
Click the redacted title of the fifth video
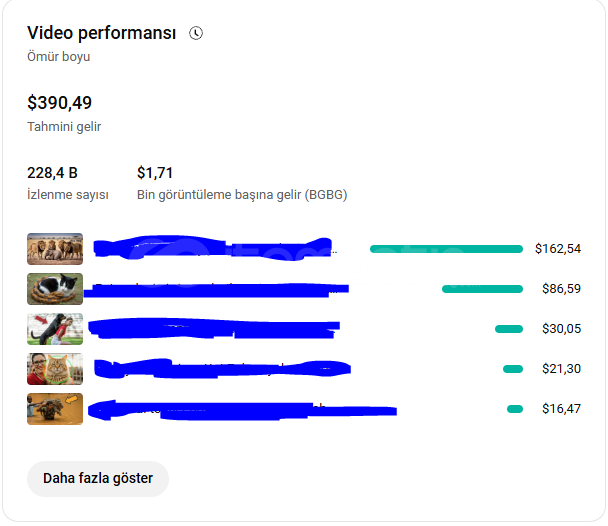242,410
